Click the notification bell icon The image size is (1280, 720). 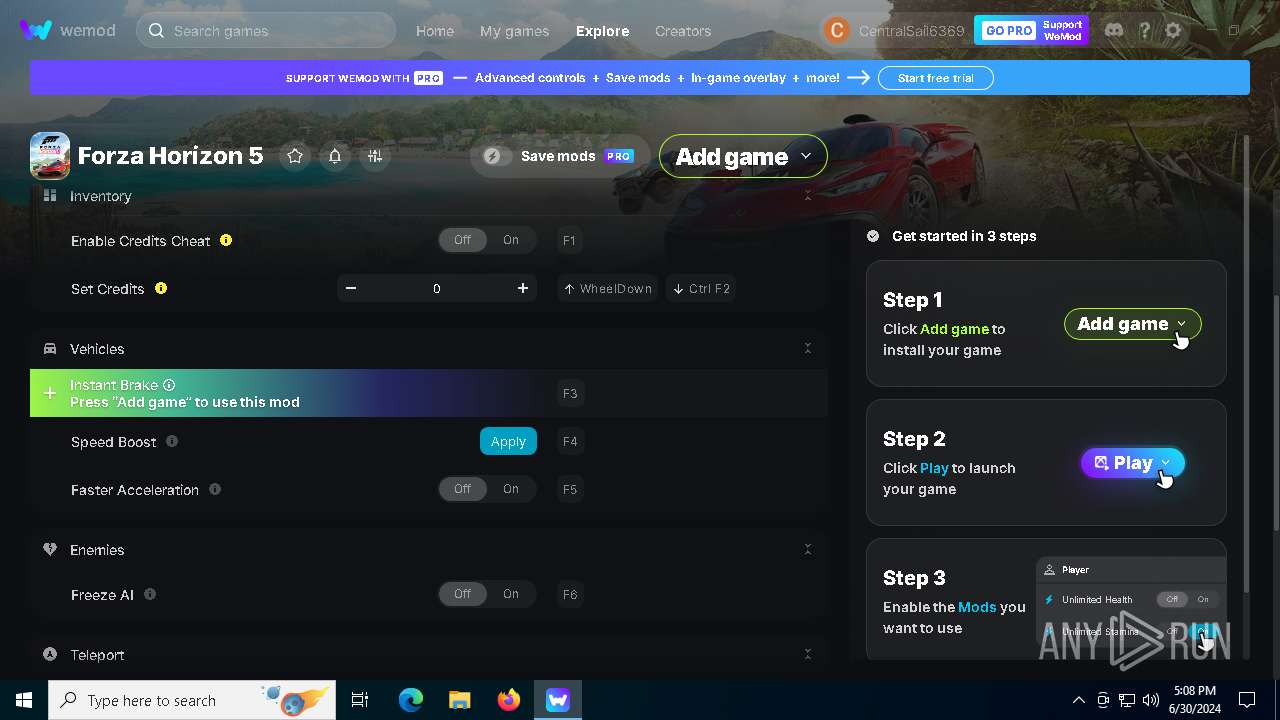(x=335, y=156)
